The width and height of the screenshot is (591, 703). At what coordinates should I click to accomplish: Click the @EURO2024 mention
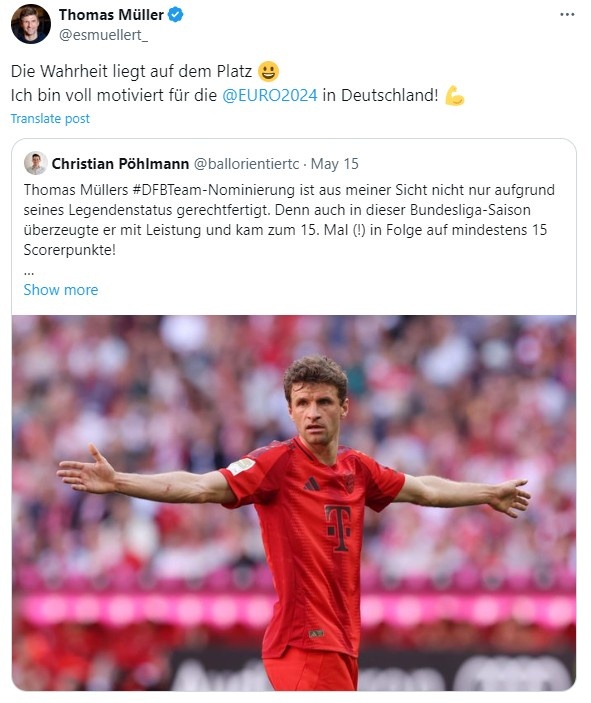[x=270, y=95]
